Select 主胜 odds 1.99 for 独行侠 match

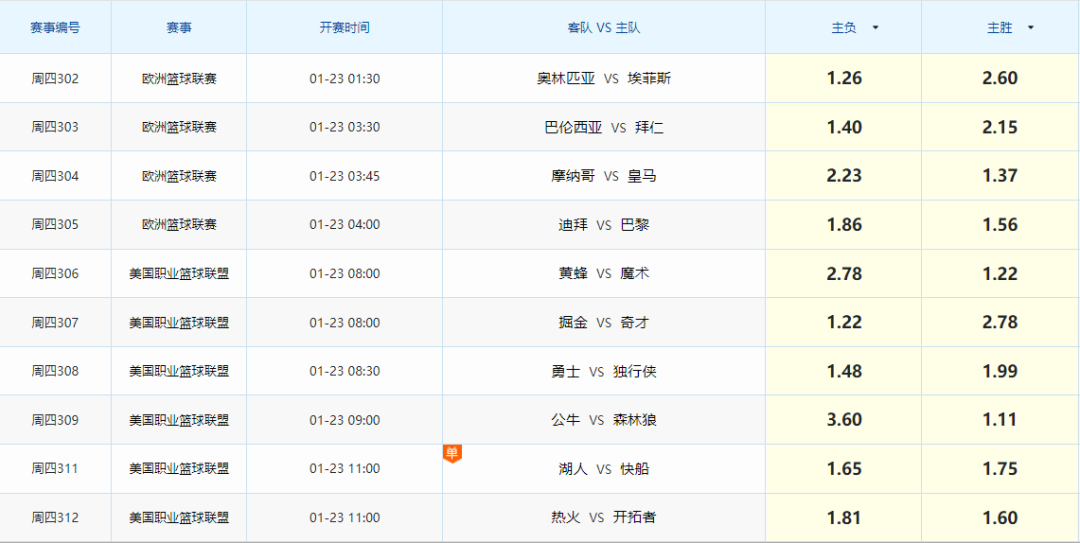[1000, 371]
